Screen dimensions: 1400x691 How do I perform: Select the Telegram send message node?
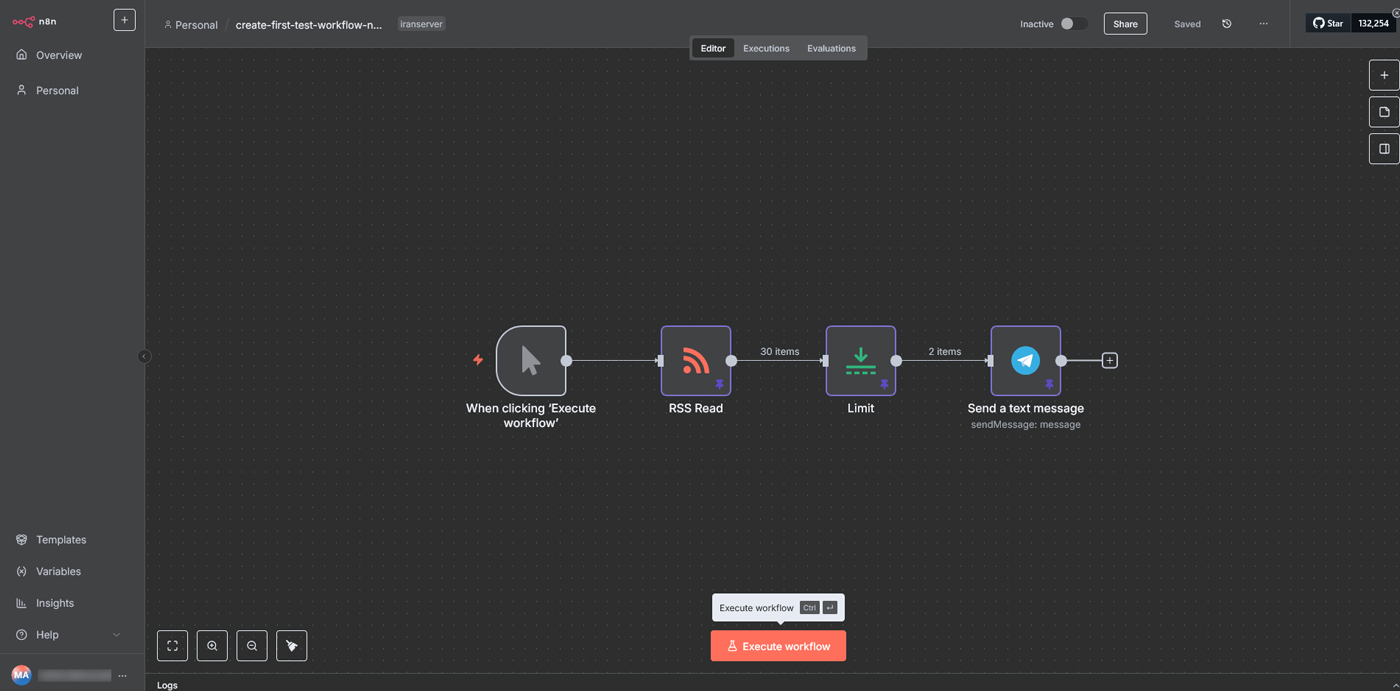[x=1025, y=360]
